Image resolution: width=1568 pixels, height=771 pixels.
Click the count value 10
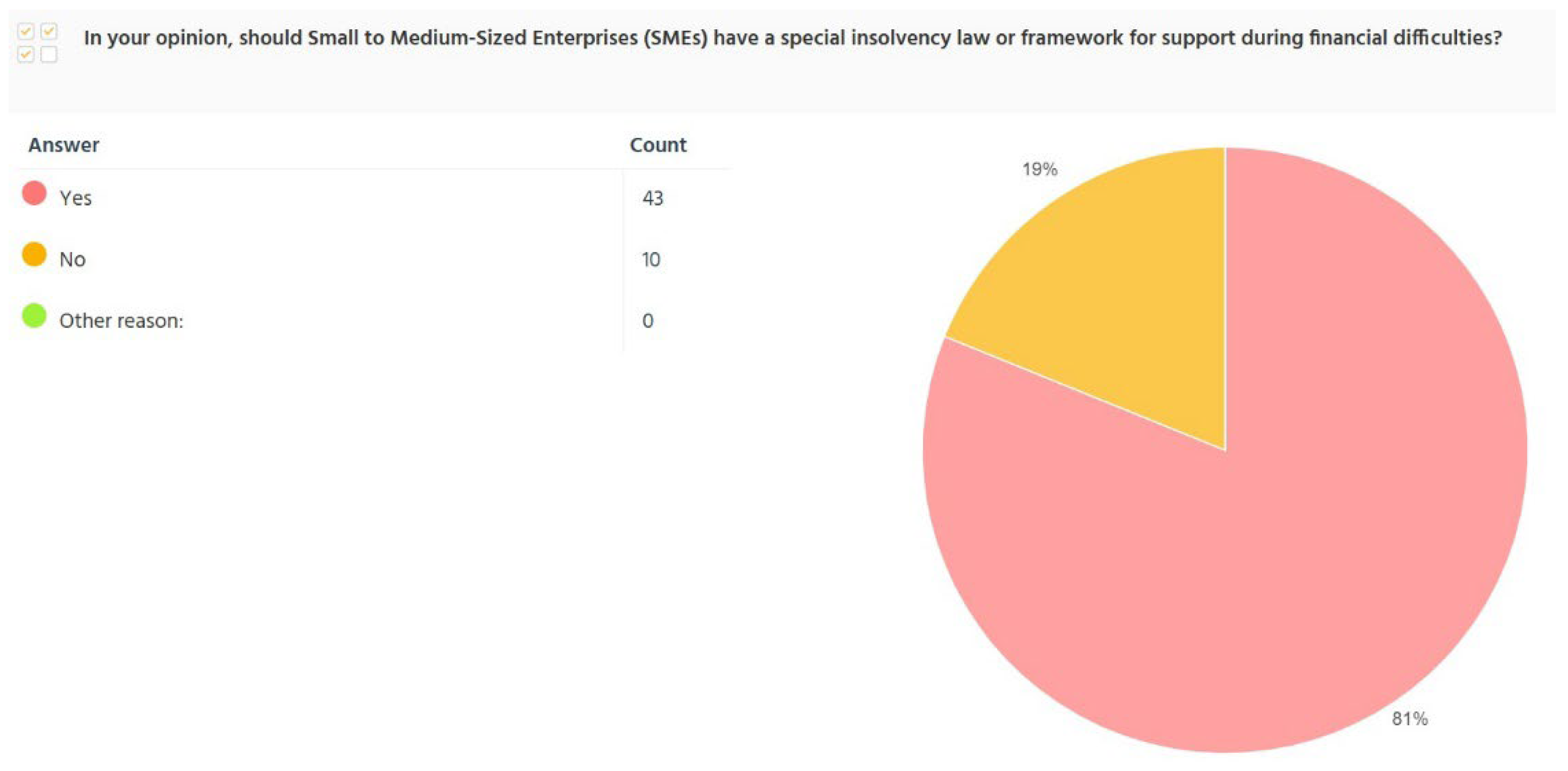(651, 260)
